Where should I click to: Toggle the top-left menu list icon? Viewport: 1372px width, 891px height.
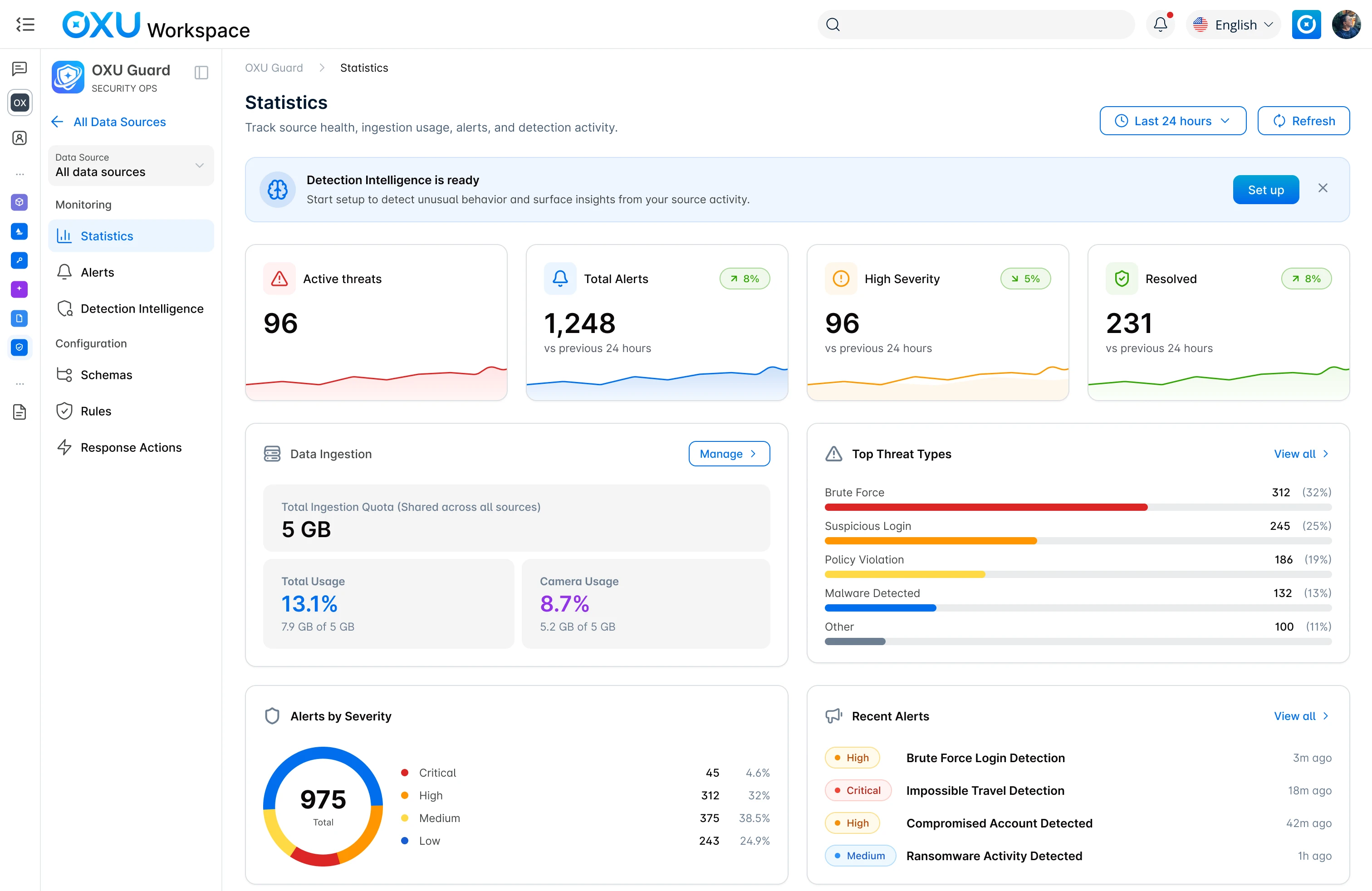pyautogui.click(x=25, y=24)
